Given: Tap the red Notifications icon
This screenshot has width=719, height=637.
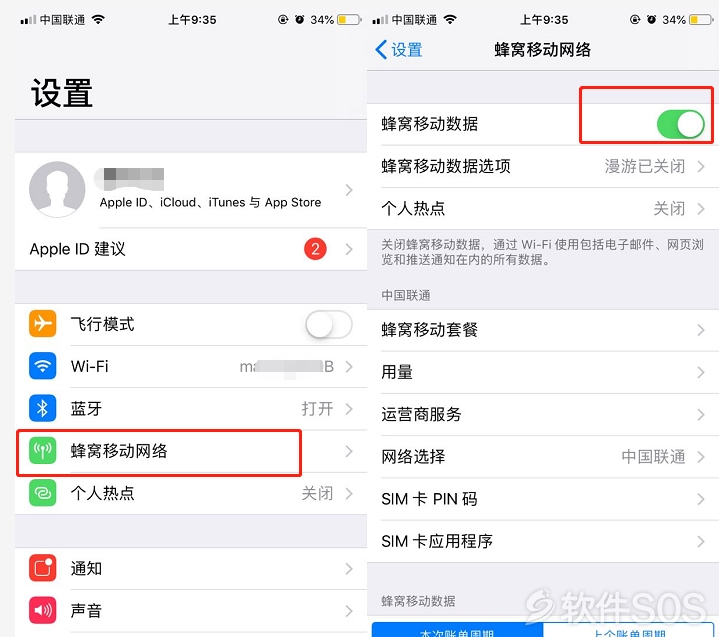Looking at the screenshot, I should (43, 568).
